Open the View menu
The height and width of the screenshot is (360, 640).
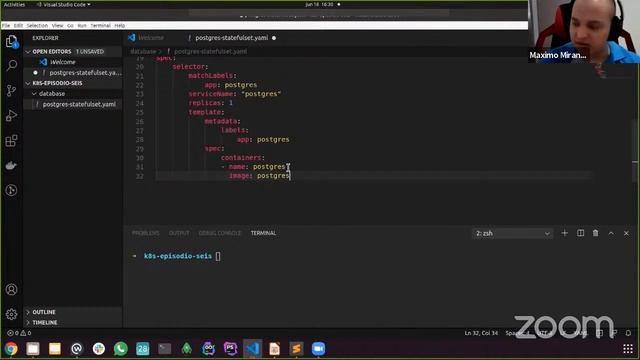pos(58,25)
